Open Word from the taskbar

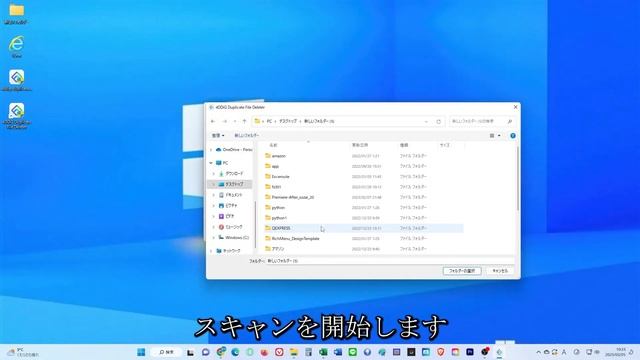coord(338,352)
